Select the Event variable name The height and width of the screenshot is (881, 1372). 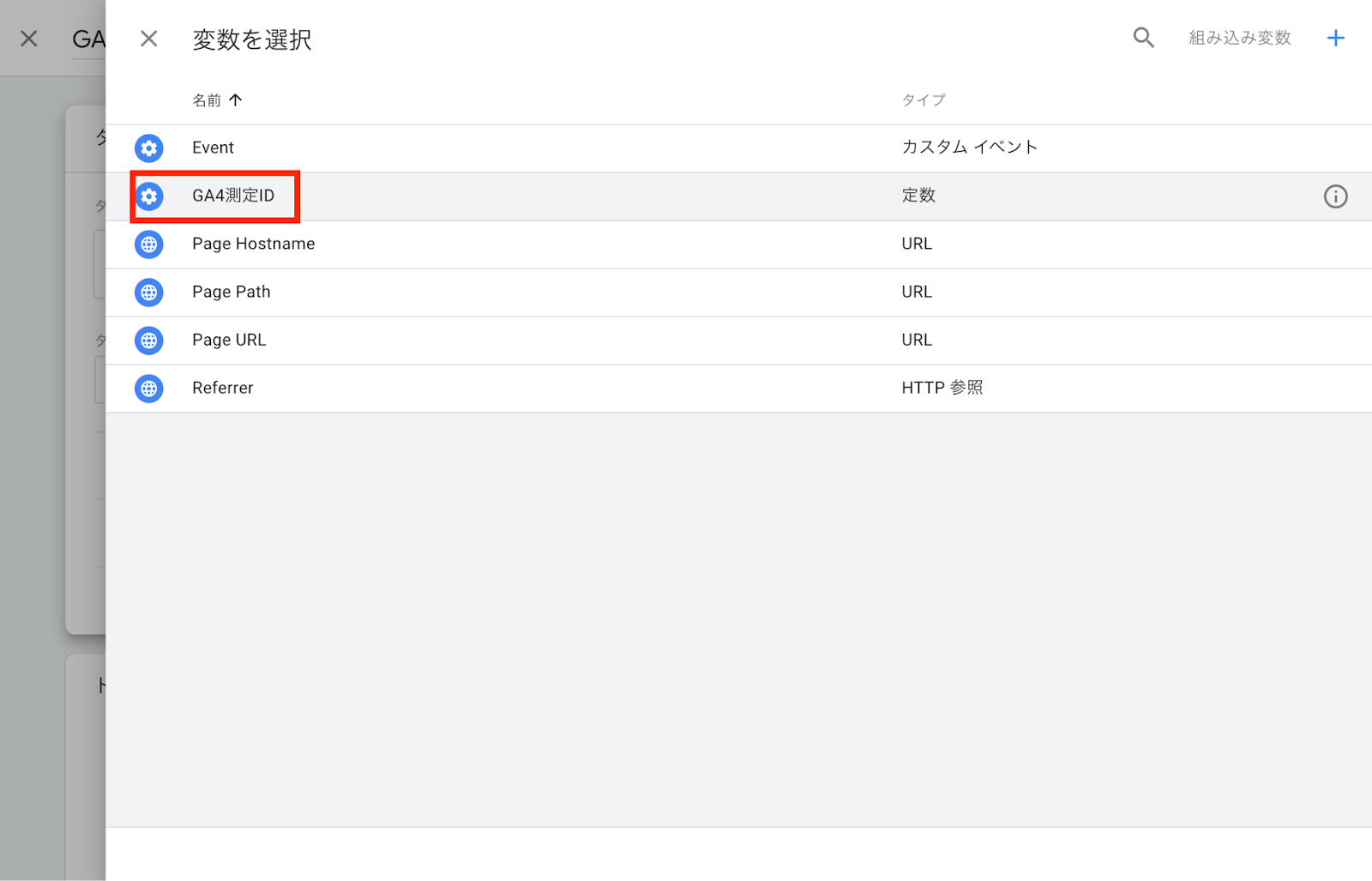pos(213,148)
